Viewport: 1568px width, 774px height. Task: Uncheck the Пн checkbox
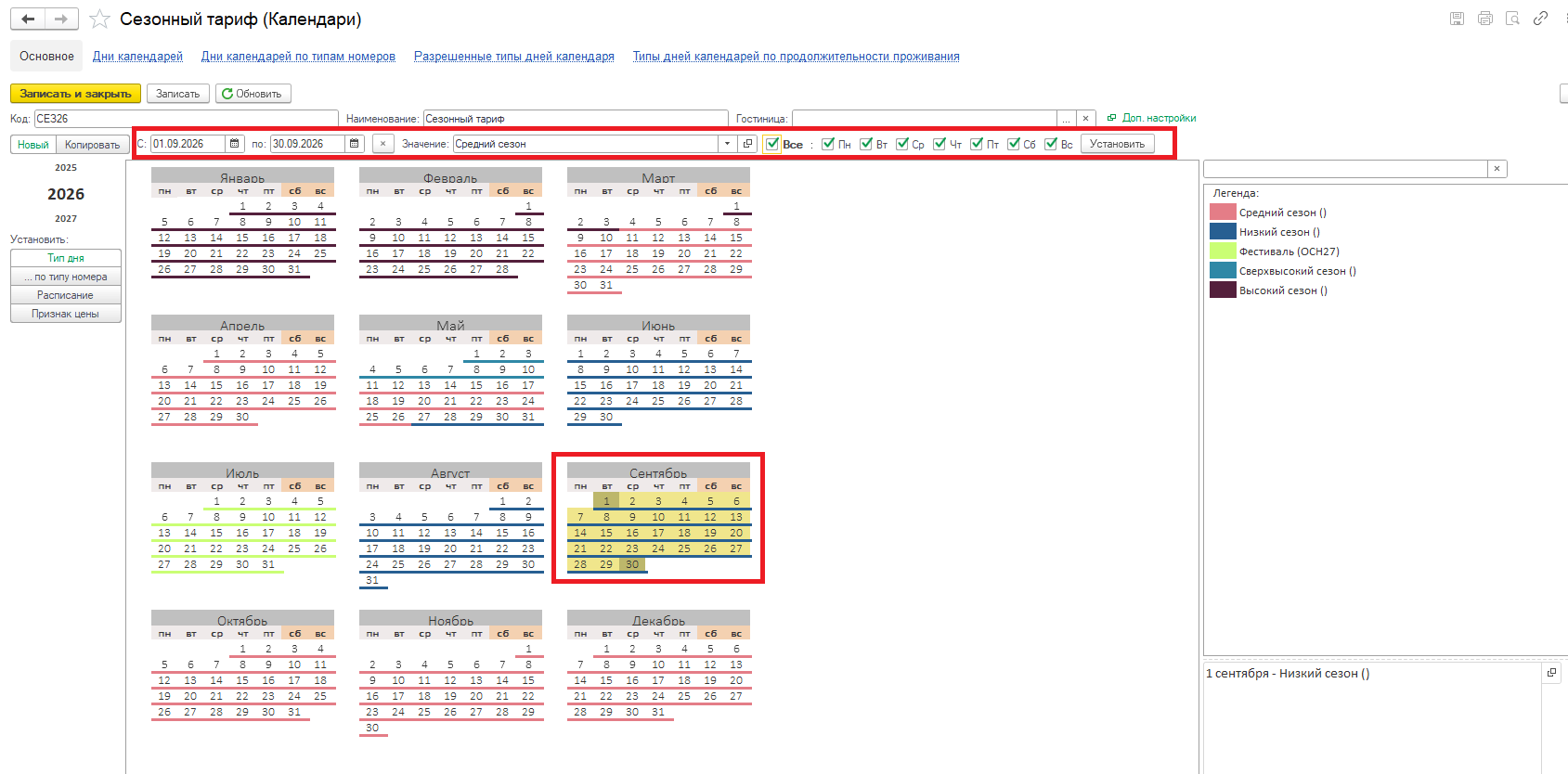[828, 144]
